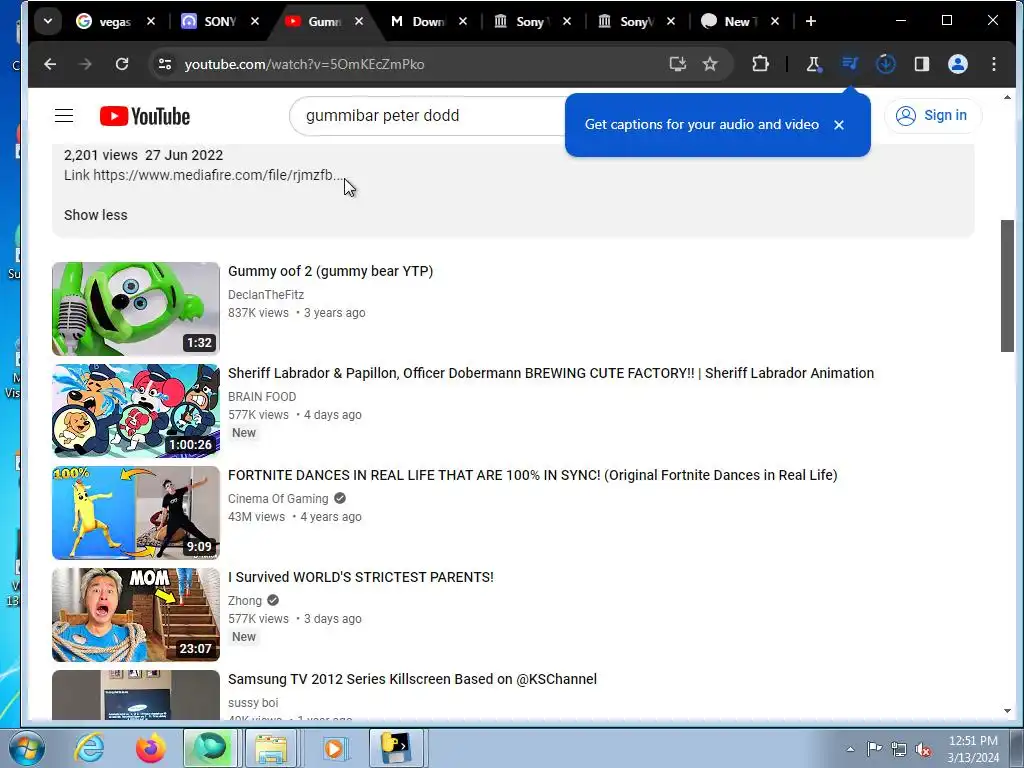Click the scrollbar up arrow
This screenshot has height=768, width=1024.
[1007, 97]
